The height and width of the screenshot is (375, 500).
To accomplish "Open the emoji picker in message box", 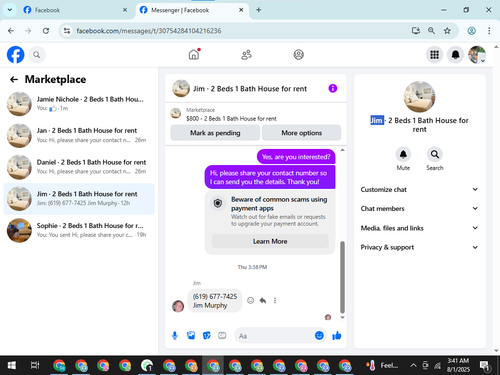I will tap(319, 335).
